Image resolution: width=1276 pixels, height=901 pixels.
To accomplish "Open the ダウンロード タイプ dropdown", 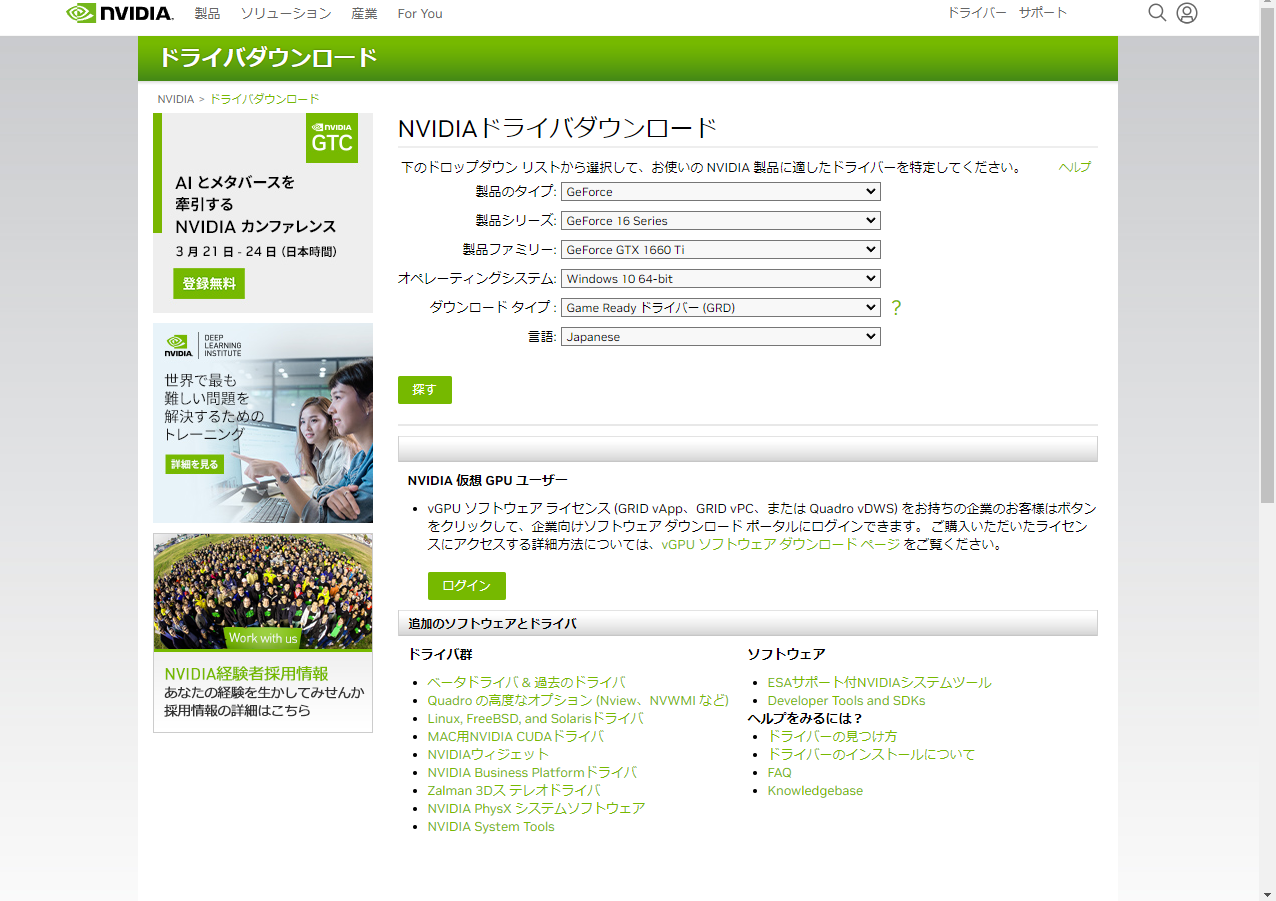I will click(x=720, y=307).
